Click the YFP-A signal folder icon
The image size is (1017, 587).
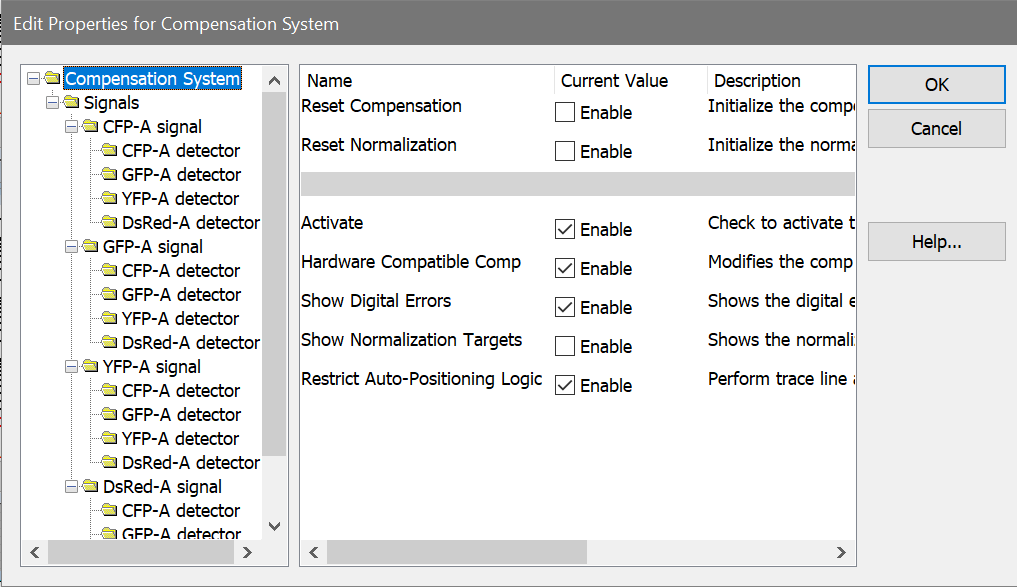(x=91, y=367)
